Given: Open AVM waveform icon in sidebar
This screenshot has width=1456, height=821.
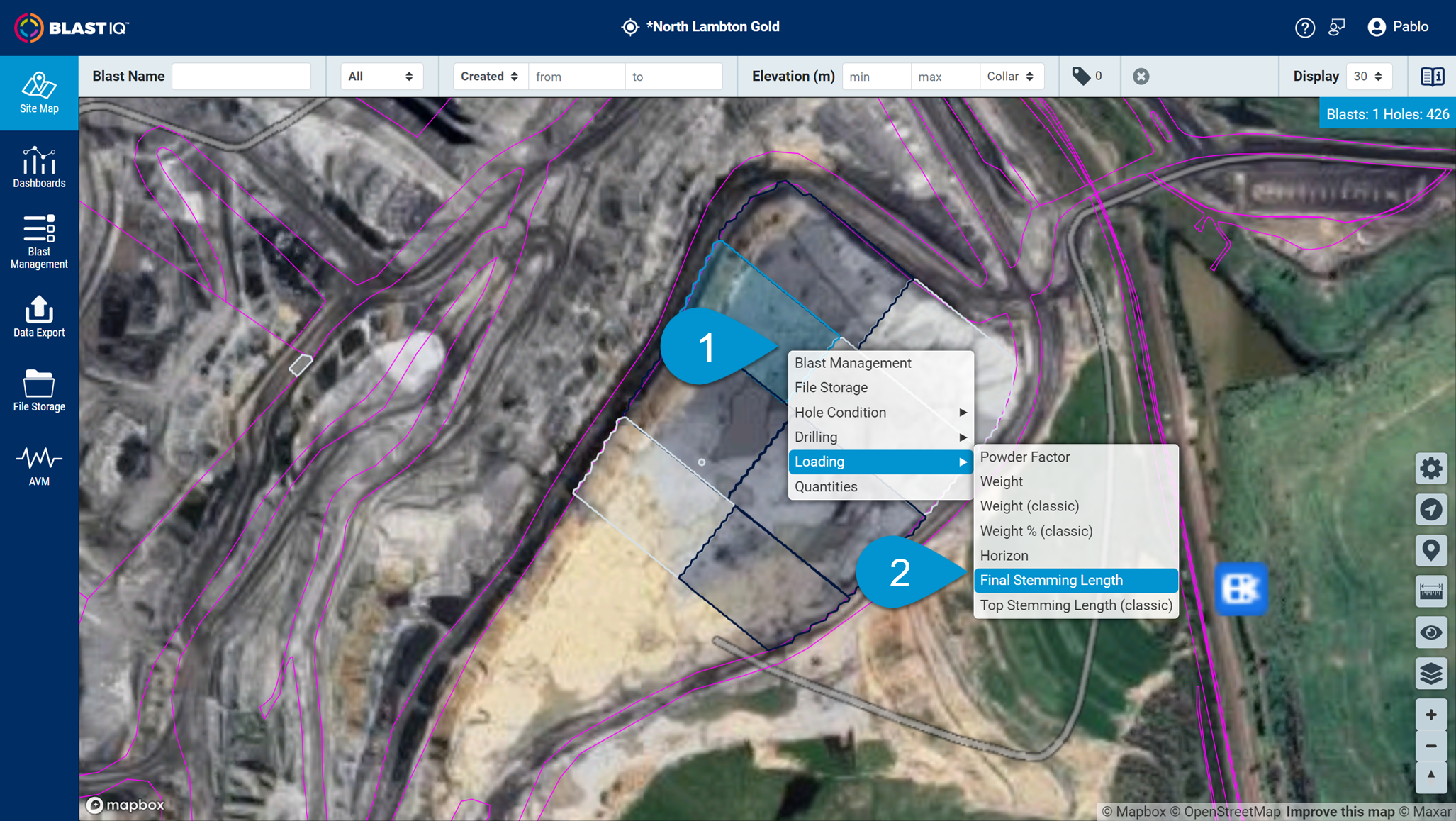Looking at the screenshot, I should (39, 465).
